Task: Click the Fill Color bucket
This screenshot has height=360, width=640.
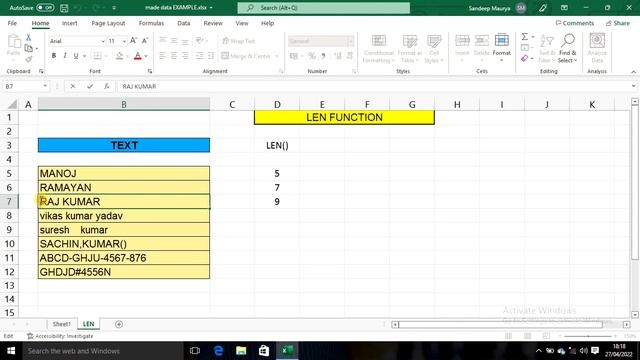Action: point(119,56)
